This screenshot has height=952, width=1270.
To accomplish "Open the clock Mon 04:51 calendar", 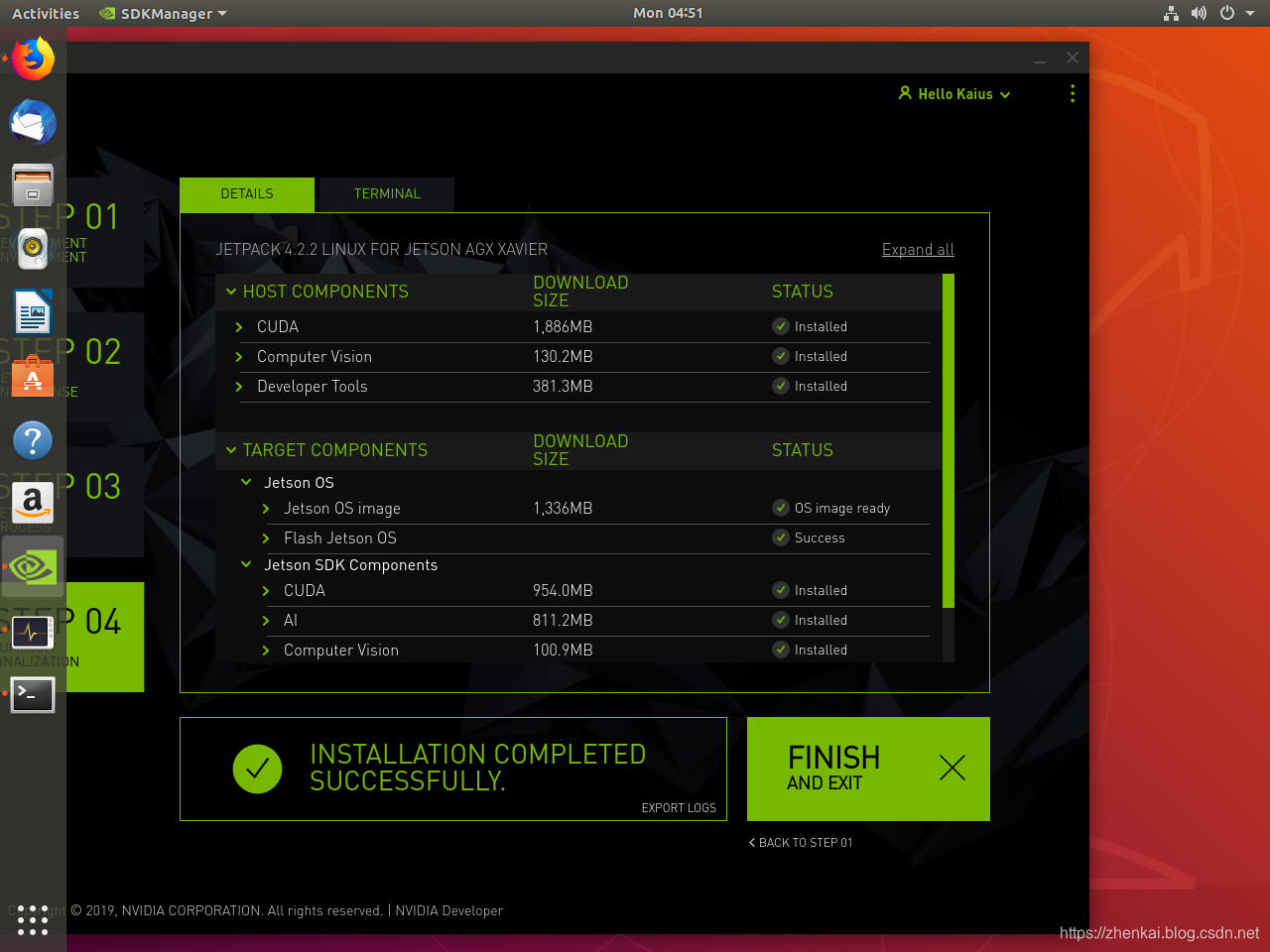I will pos(668,13).
